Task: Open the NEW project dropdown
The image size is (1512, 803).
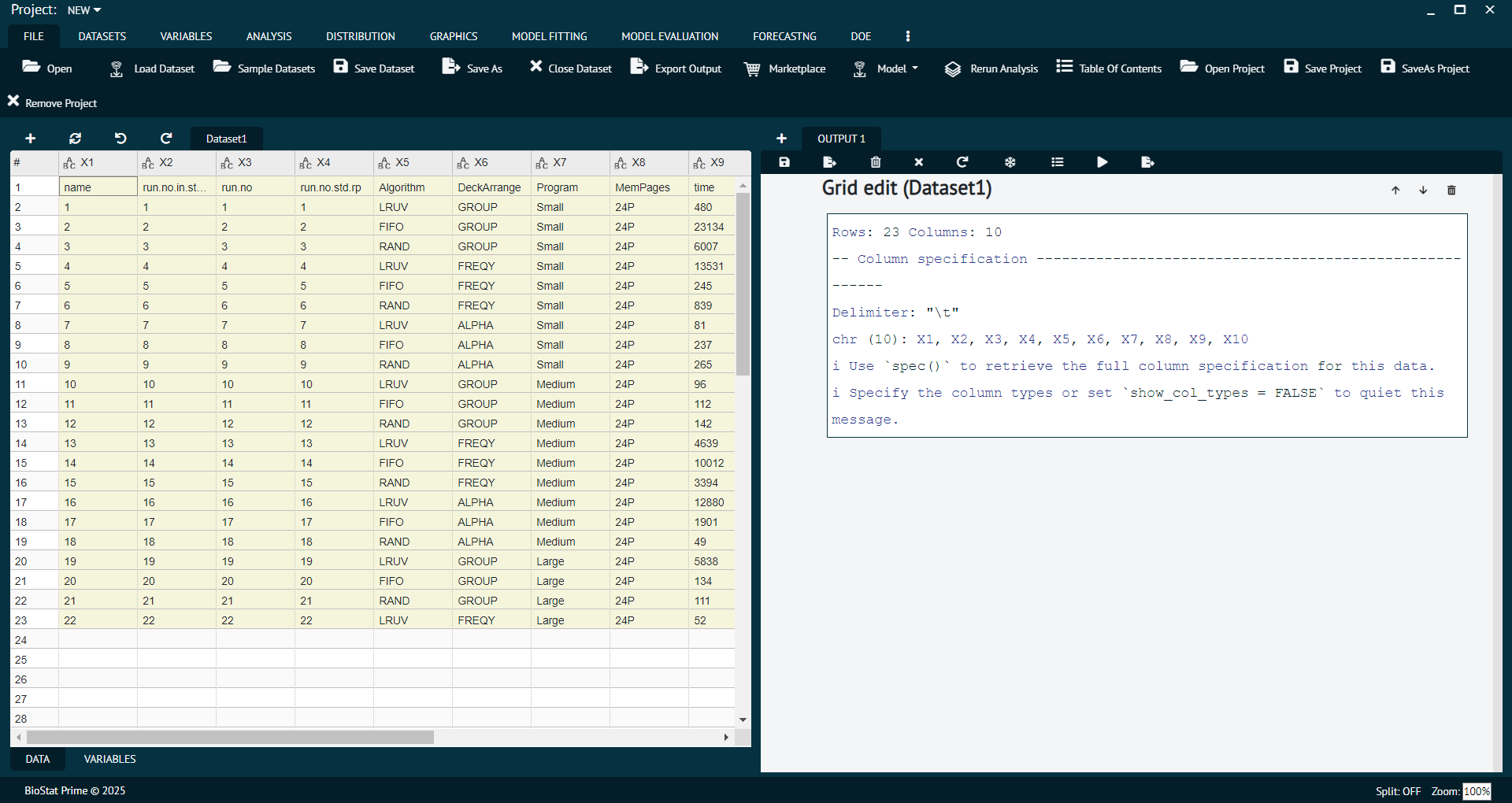Action: coord(83,10)
